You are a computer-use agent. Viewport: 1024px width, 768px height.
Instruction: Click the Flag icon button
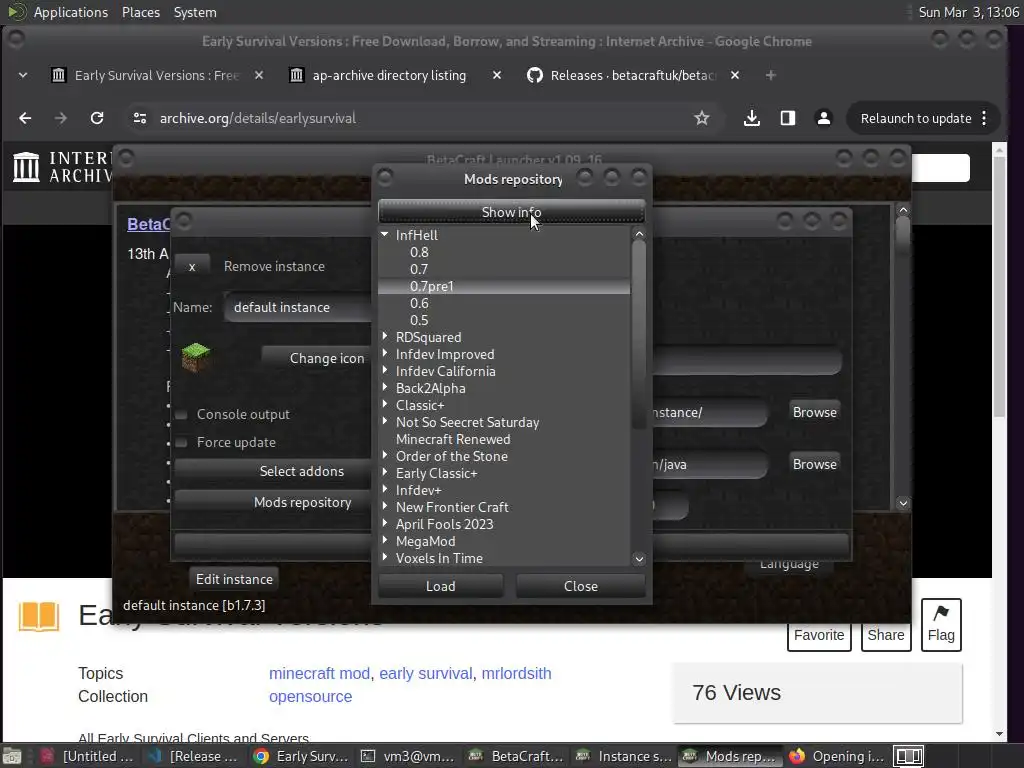pyautogui.click(x=941, y=624)
